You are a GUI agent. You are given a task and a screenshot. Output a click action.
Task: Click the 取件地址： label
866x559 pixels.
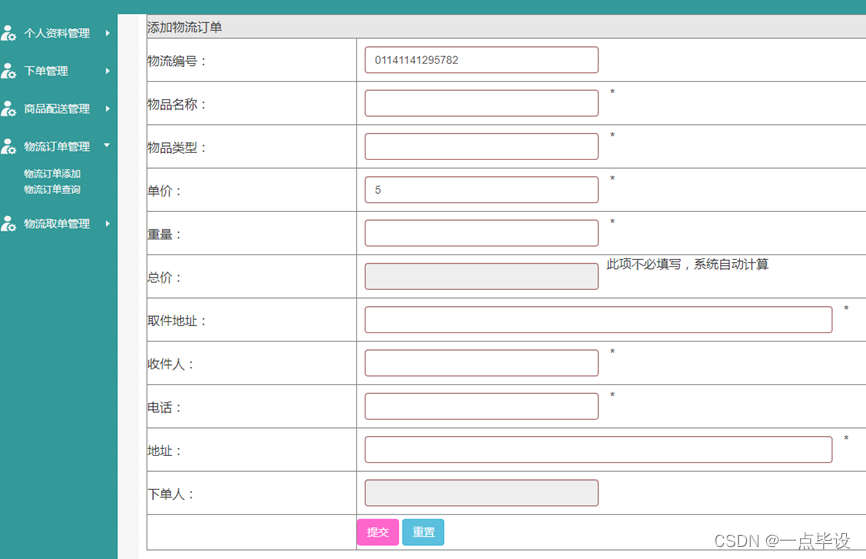177,321
